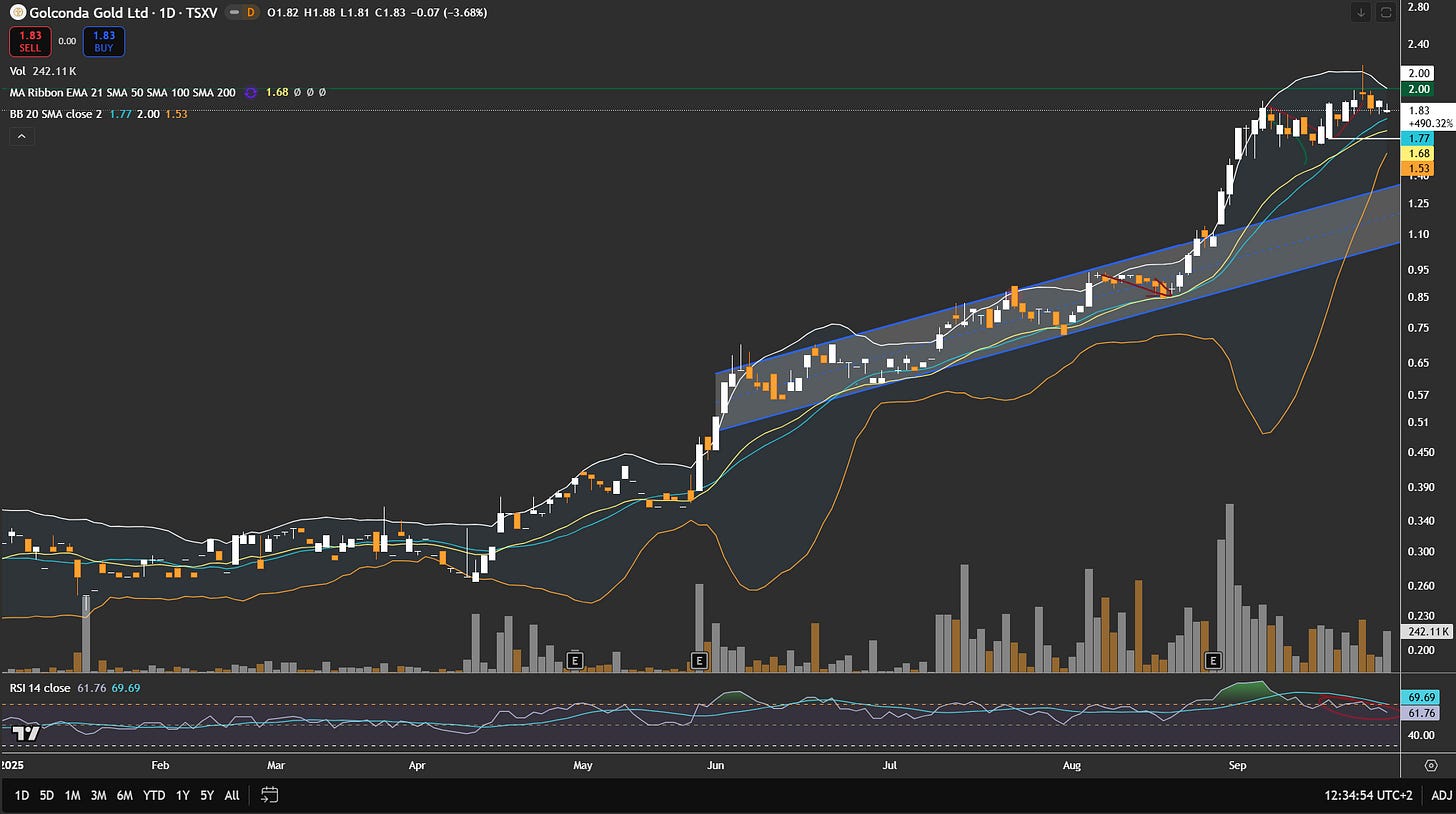Click the TradingView logo on the chart

point(27,733)
